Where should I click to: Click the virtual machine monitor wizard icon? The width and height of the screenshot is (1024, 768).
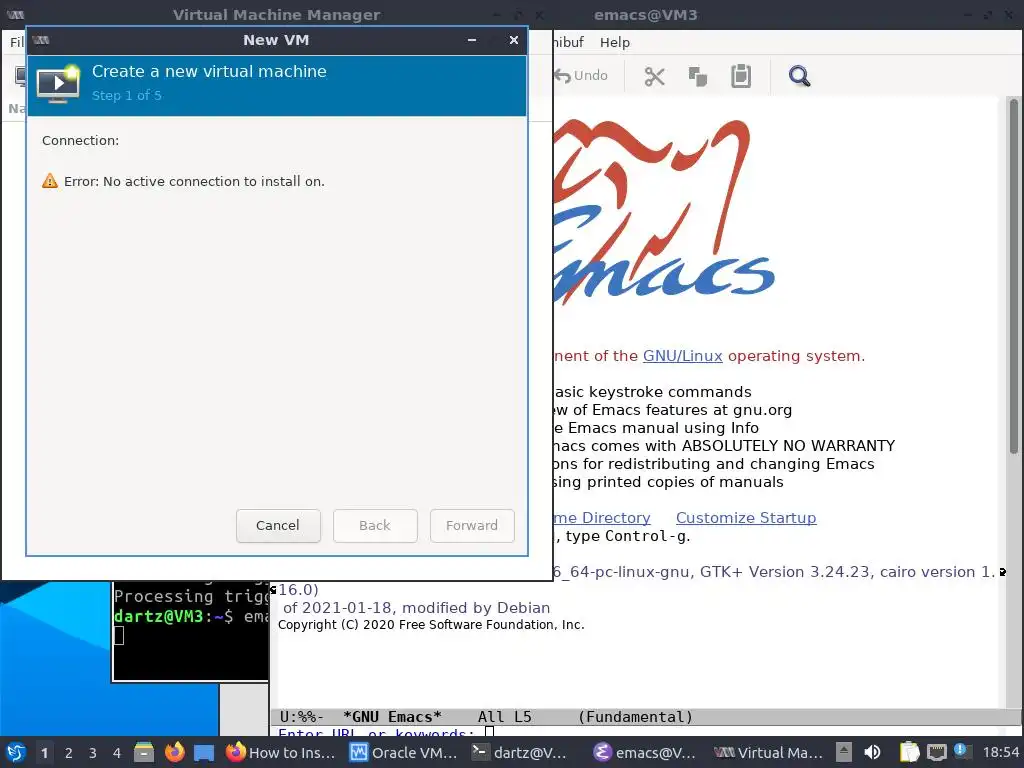point(58,84)
